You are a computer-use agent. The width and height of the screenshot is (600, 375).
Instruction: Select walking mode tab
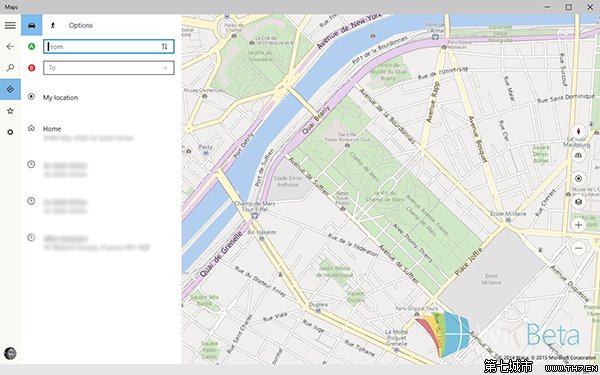53,25
